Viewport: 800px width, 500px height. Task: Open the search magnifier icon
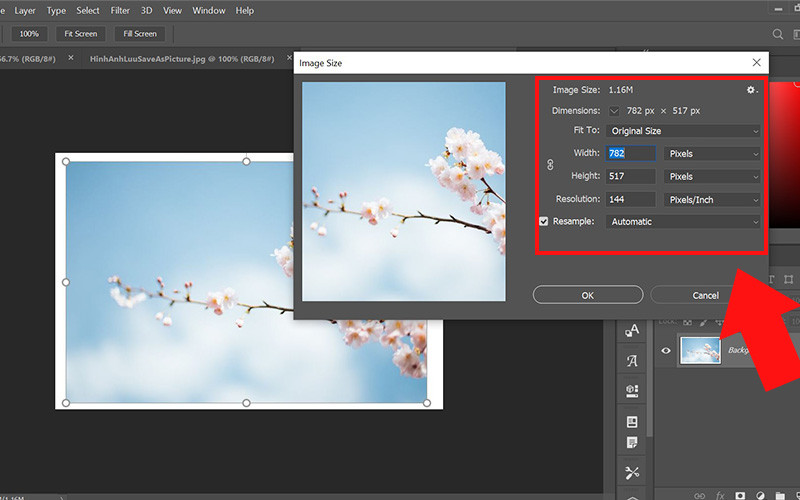click(x=778, y=34)
